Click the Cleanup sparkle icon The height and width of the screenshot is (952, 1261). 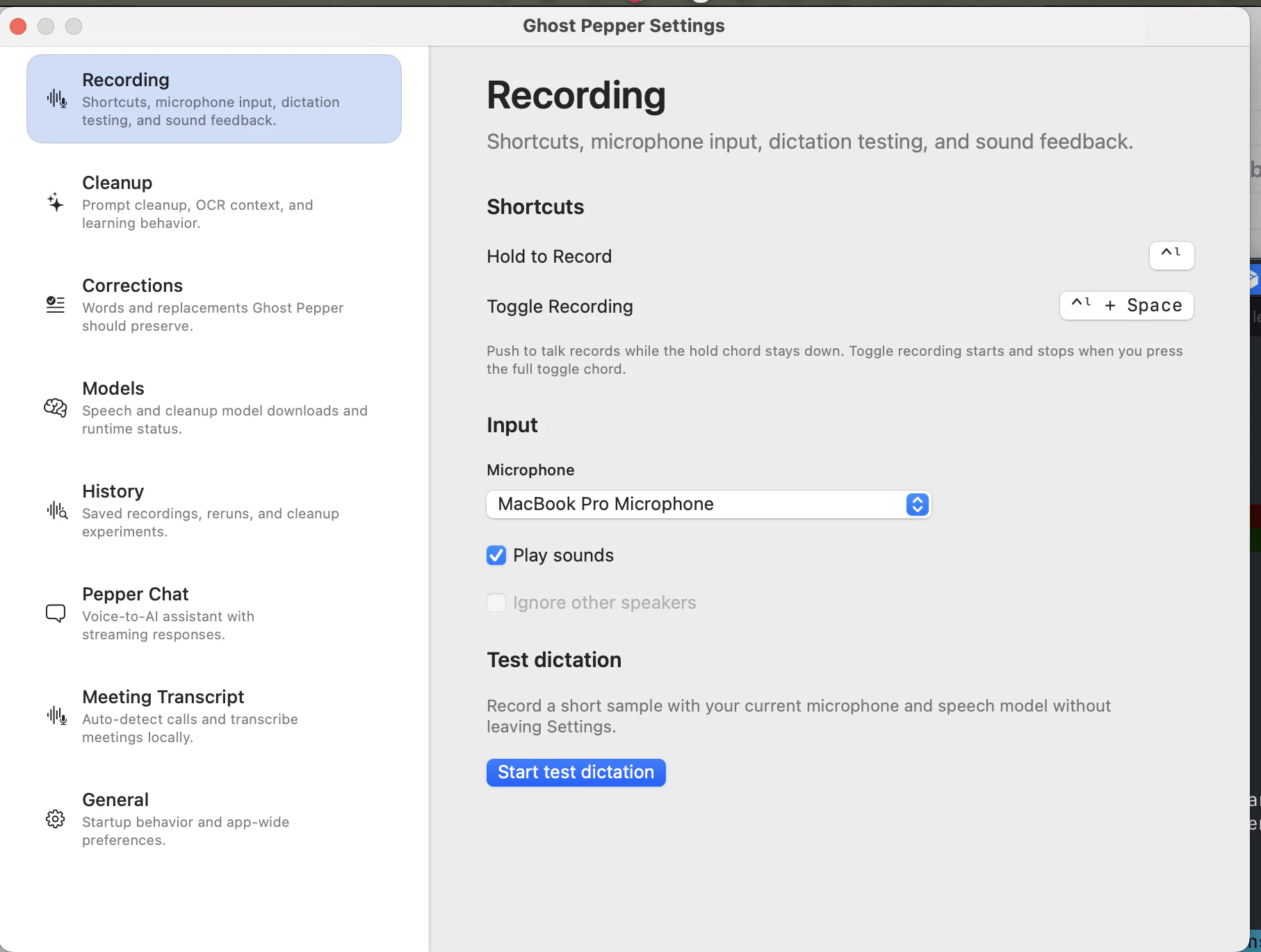(56, 202)
